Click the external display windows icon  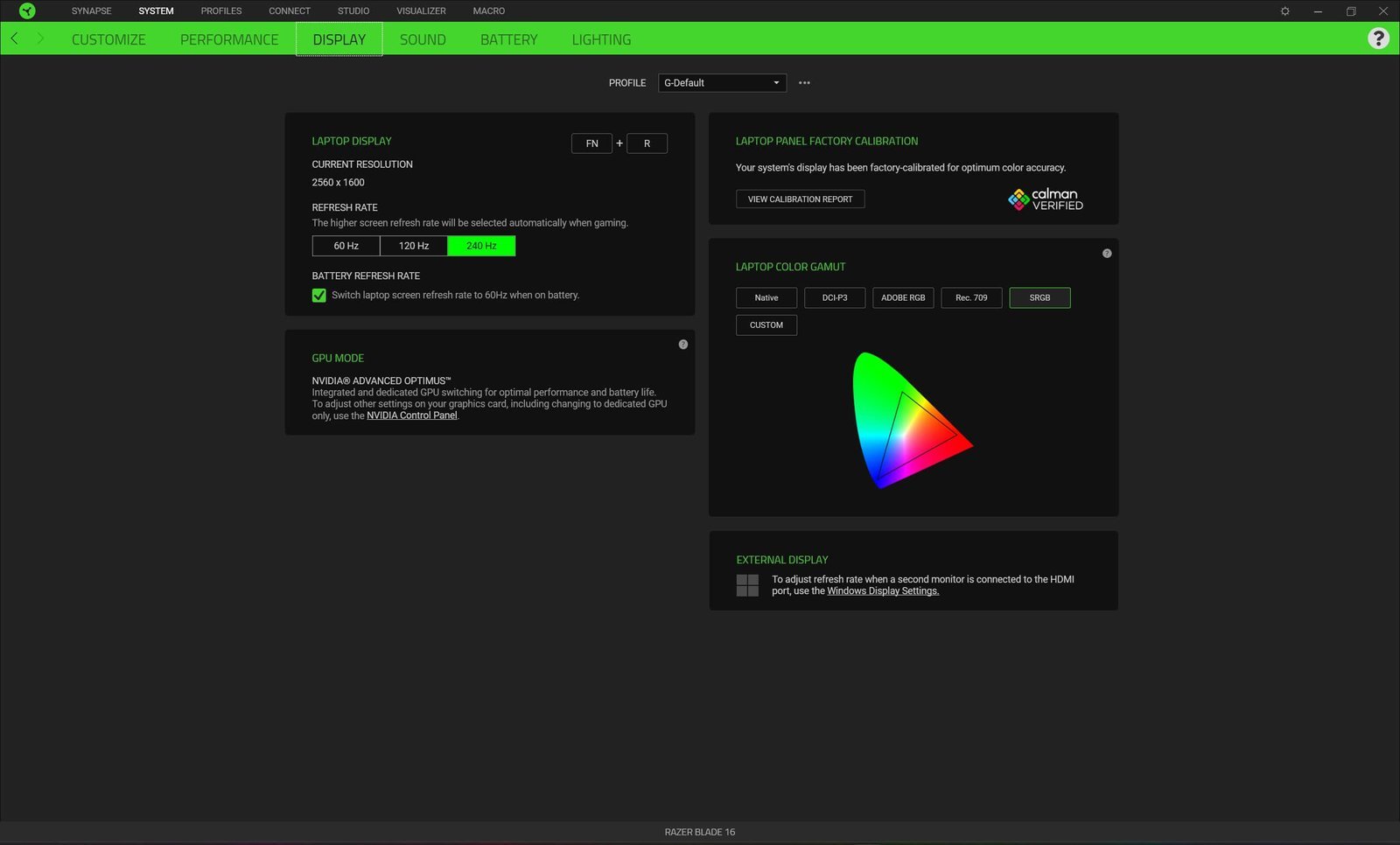(747, 585)
